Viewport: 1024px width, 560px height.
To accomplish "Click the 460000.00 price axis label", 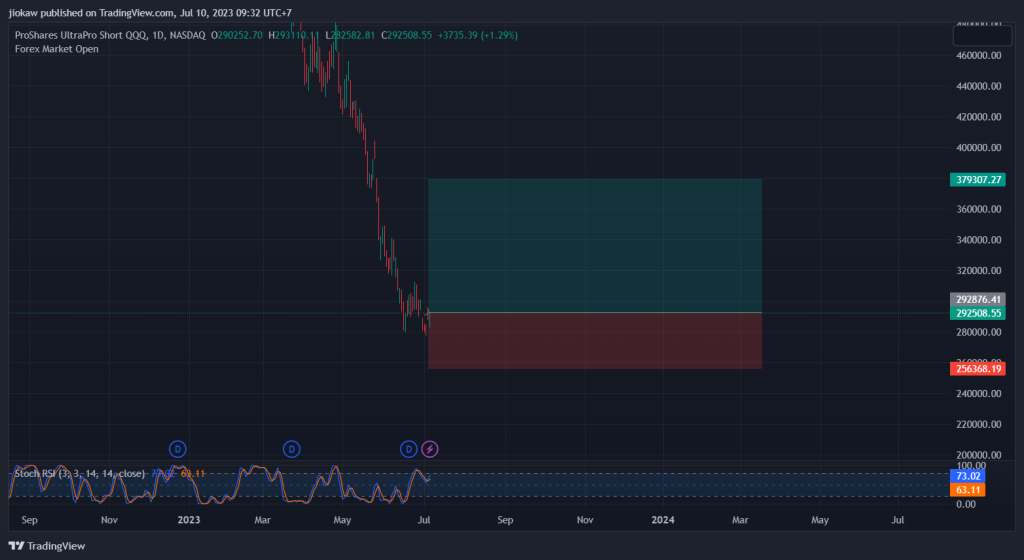I will [979, 55].
